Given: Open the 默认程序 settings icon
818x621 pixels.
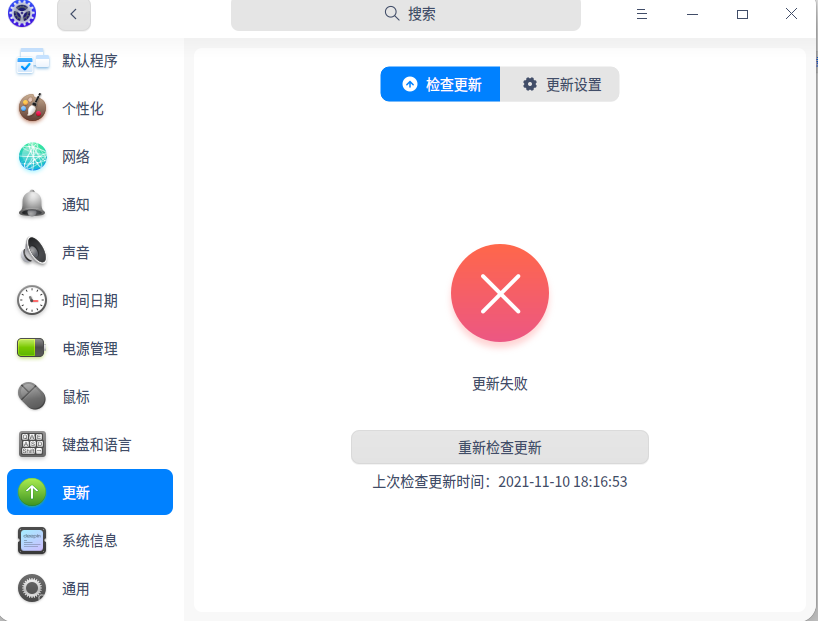Looking at the screenshot, I should coord(33,60).
